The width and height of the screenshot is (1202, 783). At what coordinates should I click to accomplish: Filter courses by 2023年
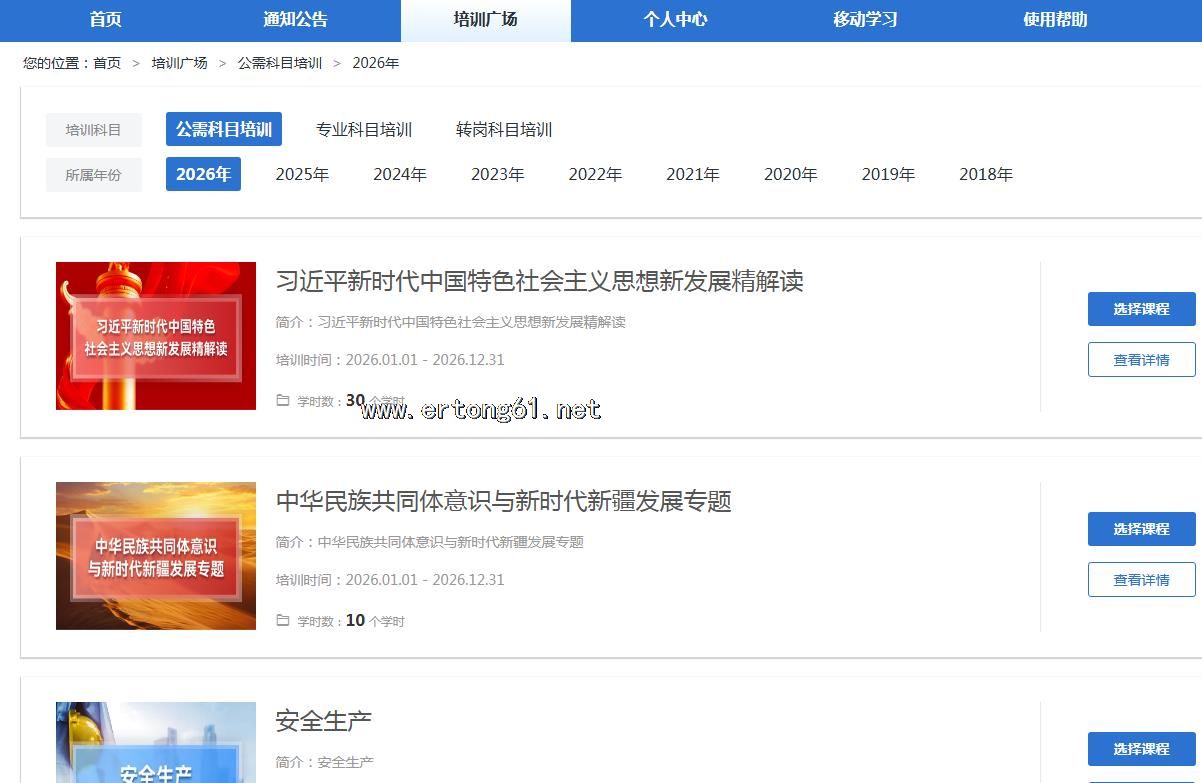click(497, 175)
